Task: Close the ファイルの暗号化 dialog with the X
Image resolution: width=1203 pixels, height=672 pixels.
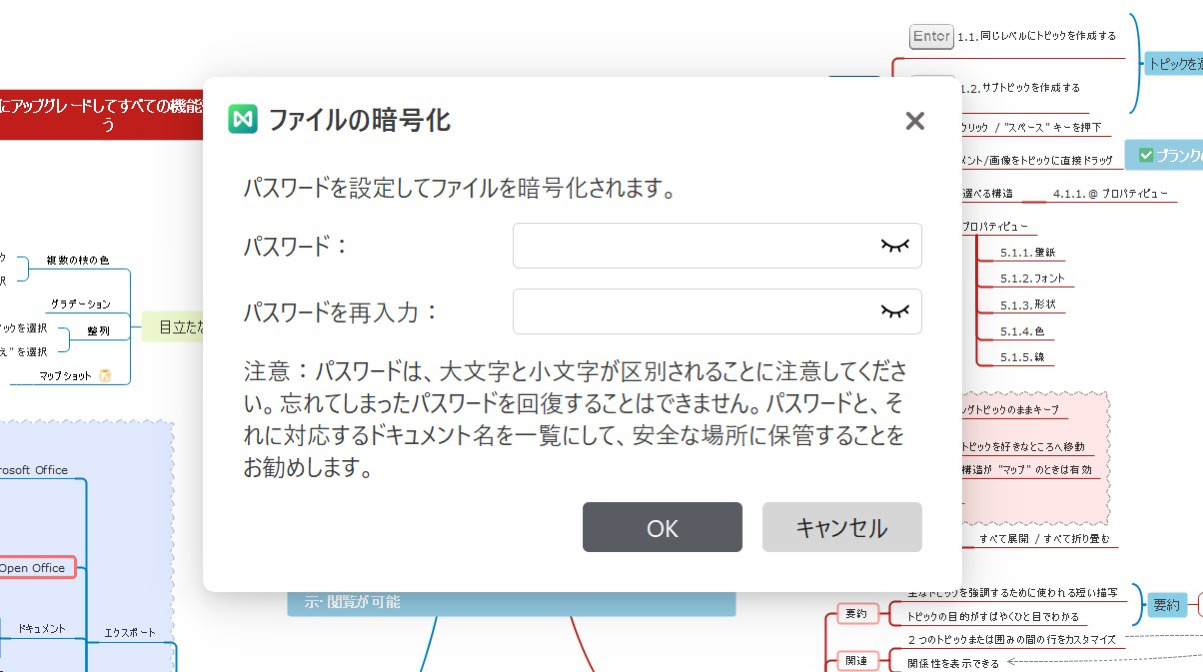Action: 914,121
